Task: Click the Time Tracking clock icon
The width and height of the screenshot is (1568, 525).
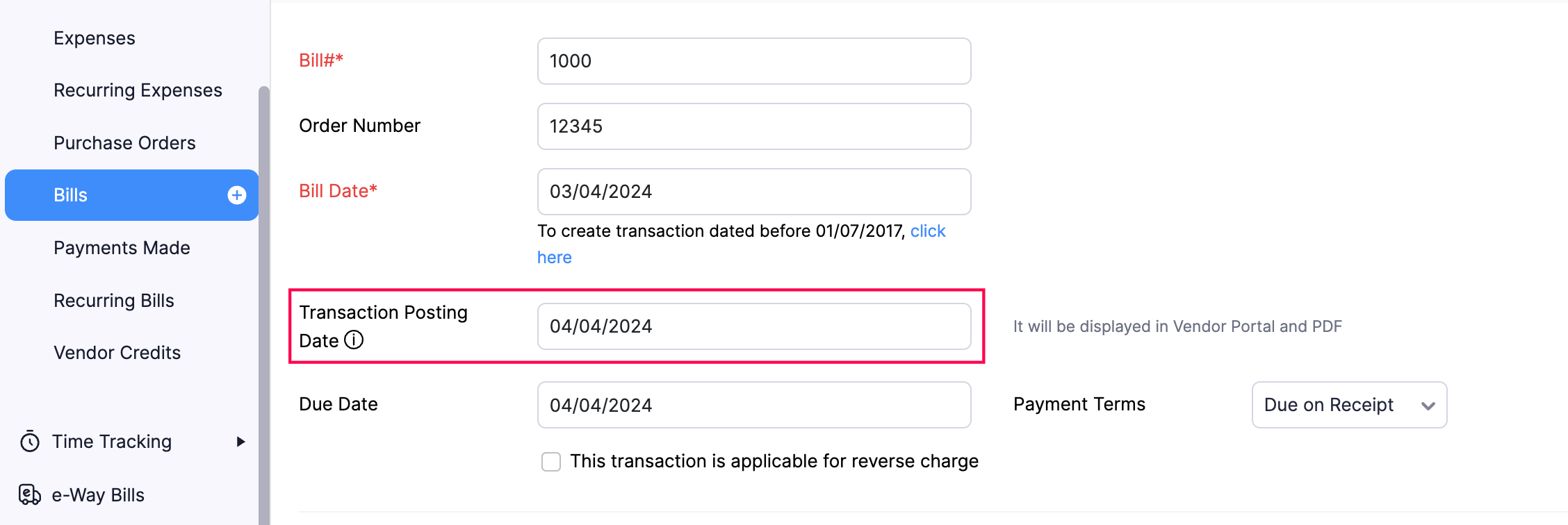Action: pyautogui.click(x=28, y=441)
